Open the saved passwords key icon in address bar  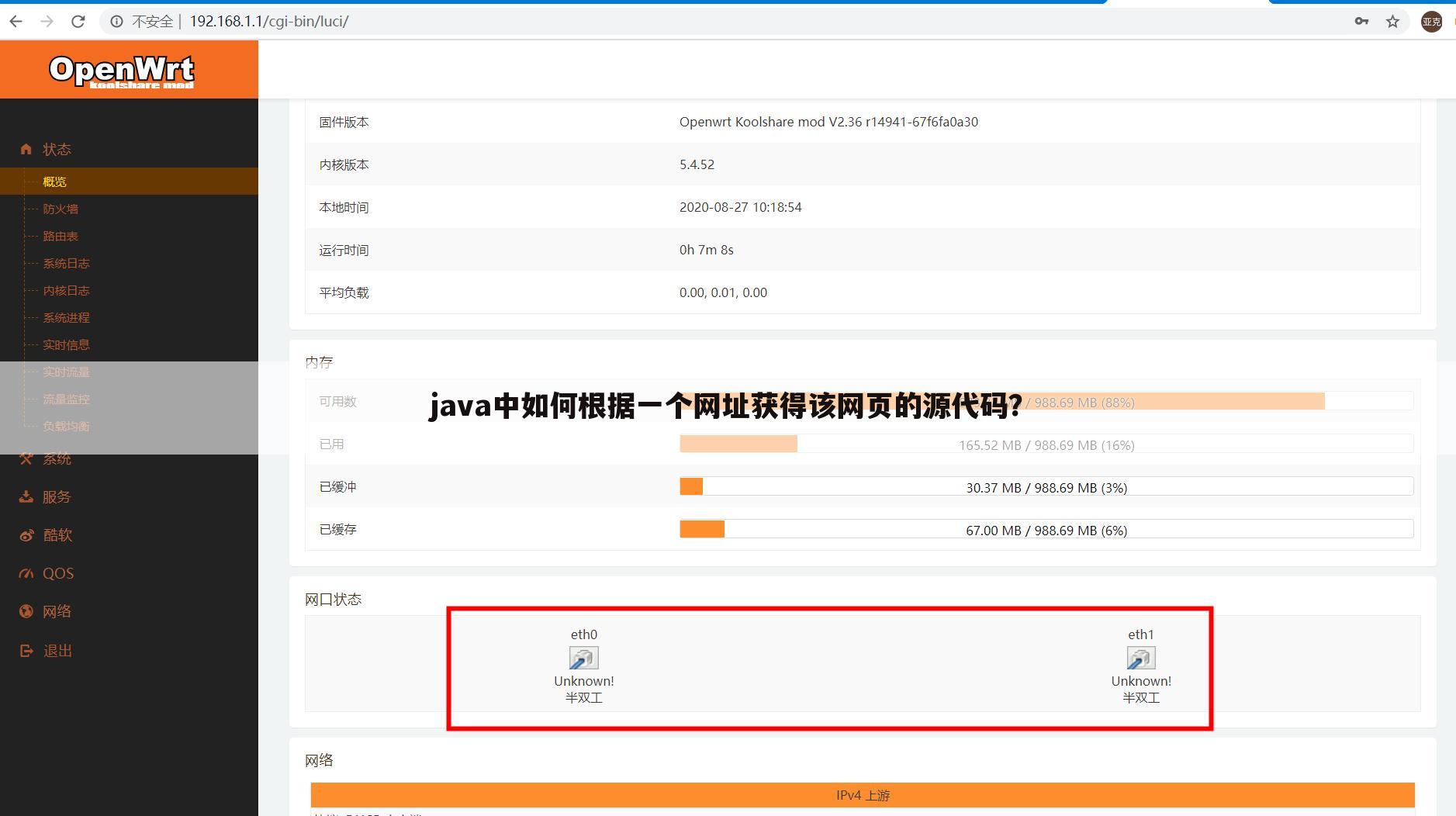coord(1362,21)
